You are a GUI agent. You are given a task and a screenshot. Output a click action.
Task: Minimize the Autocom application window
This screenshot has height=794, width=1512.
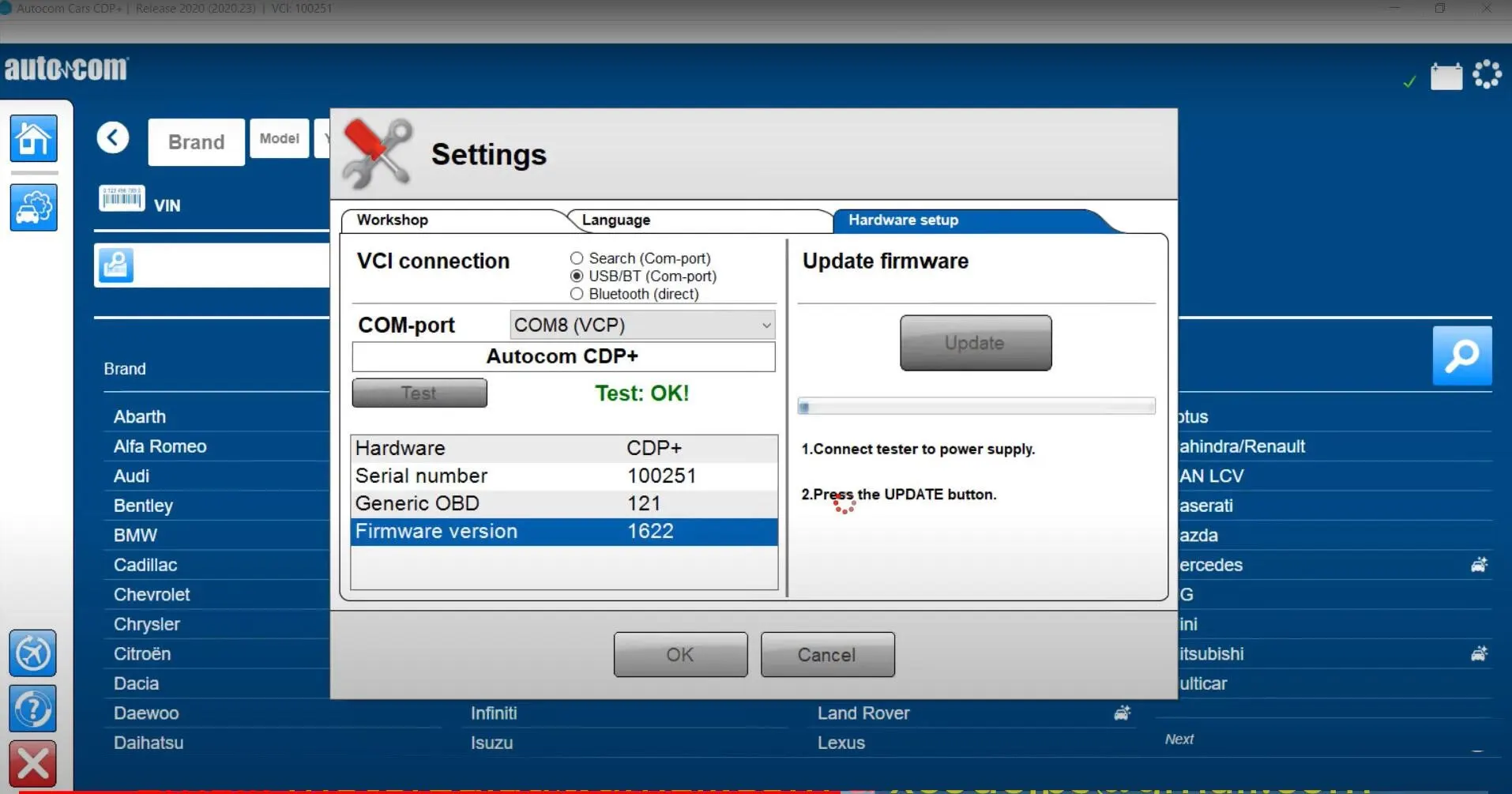tap(1394, 8)
